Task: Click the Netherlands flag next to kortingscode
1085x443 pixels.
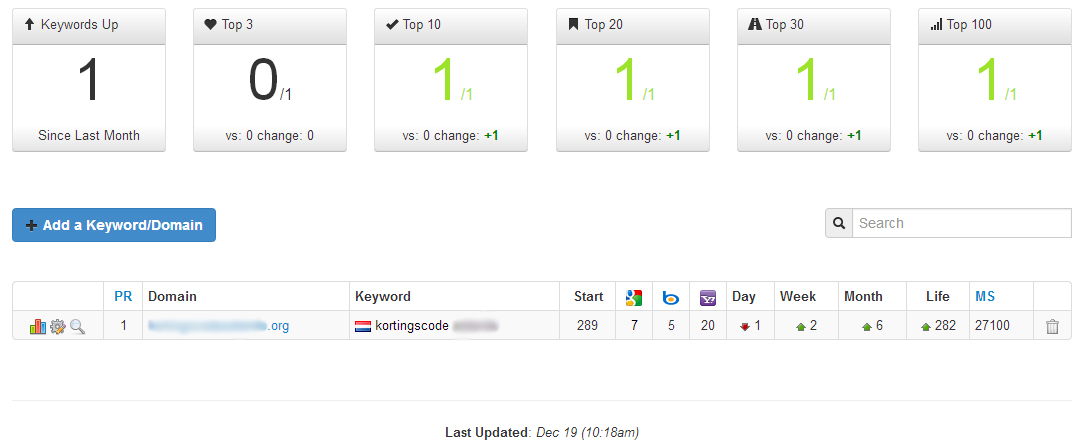Action: click(x=363, y=326)
